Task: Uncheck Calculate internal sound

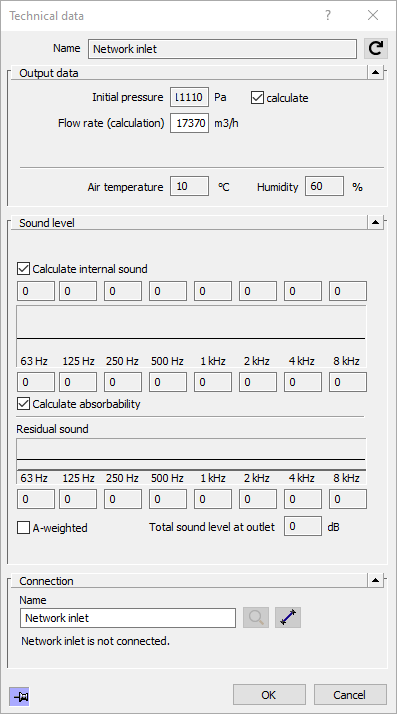Action: click(23, 269)
